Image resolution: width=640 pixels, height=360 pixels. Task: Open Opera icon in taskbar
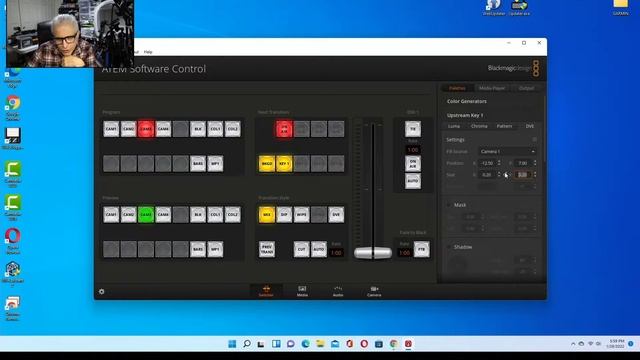[364, 344]
